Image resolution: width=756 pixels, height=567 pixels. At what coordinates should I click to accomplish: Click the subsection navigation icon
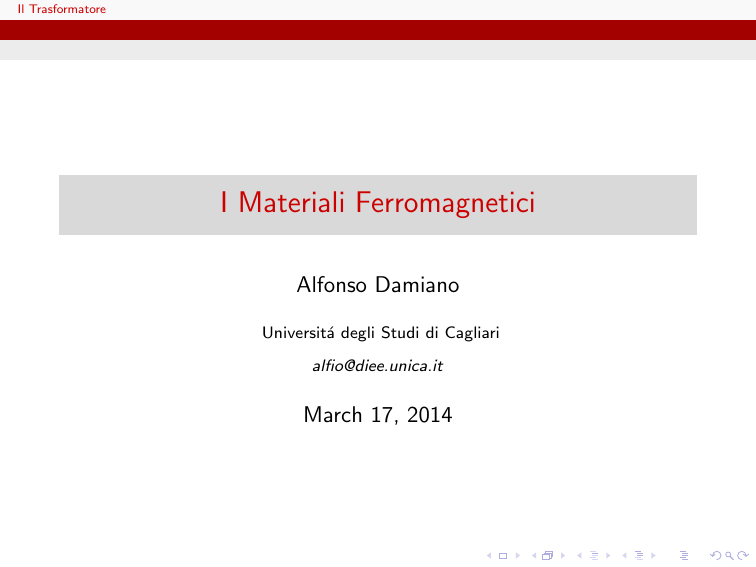[x=594, y=555]
